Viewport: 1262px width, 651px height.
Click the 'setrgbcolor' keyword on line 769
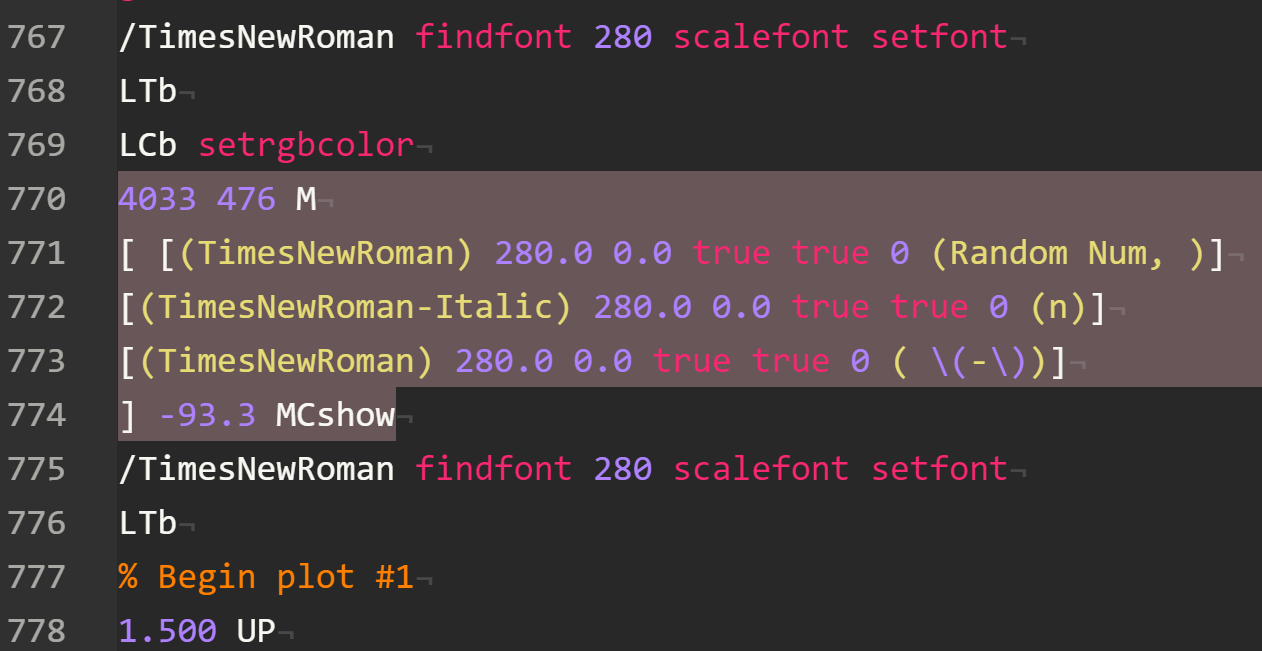click(306, 146)
